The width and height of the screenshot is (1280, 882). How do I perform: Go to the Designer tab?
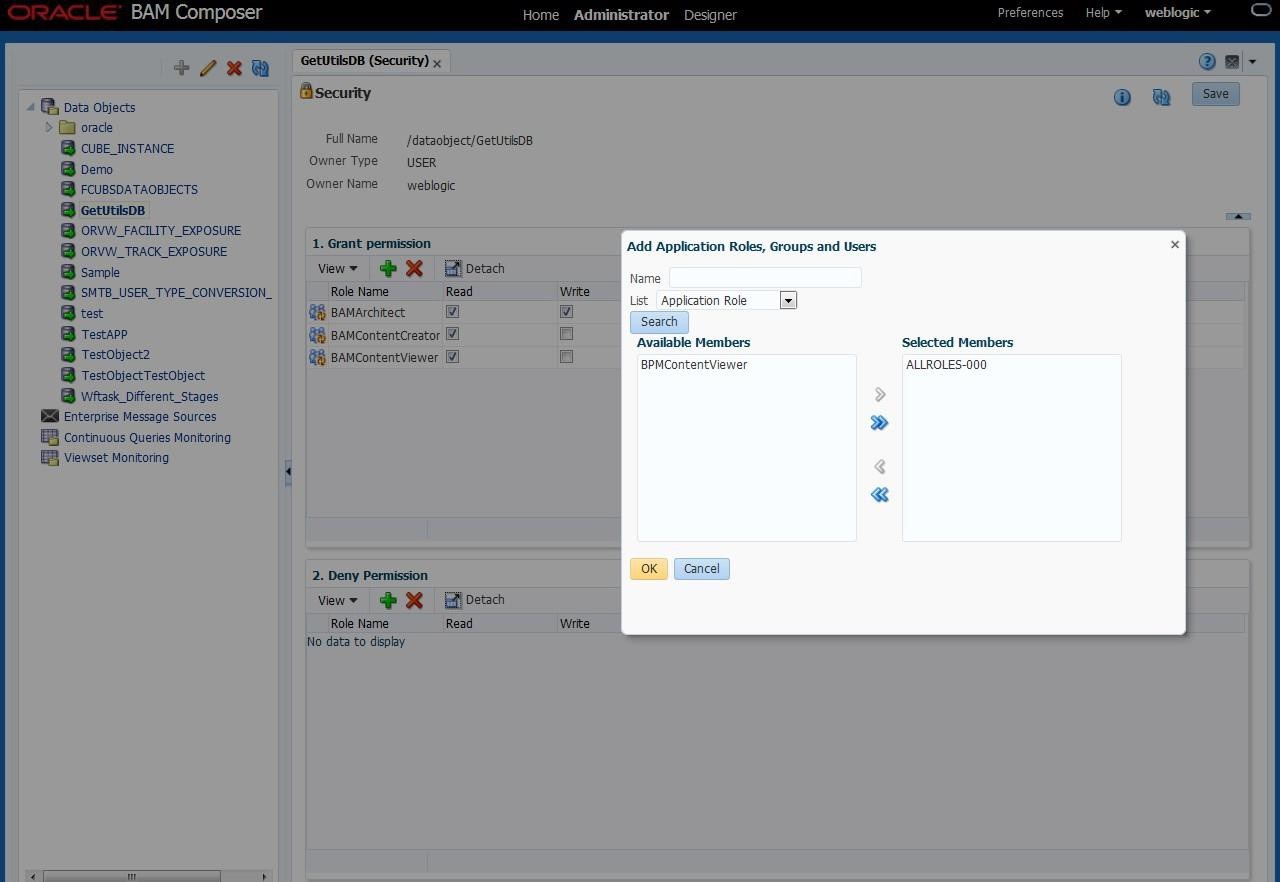[x=710, y=15]
